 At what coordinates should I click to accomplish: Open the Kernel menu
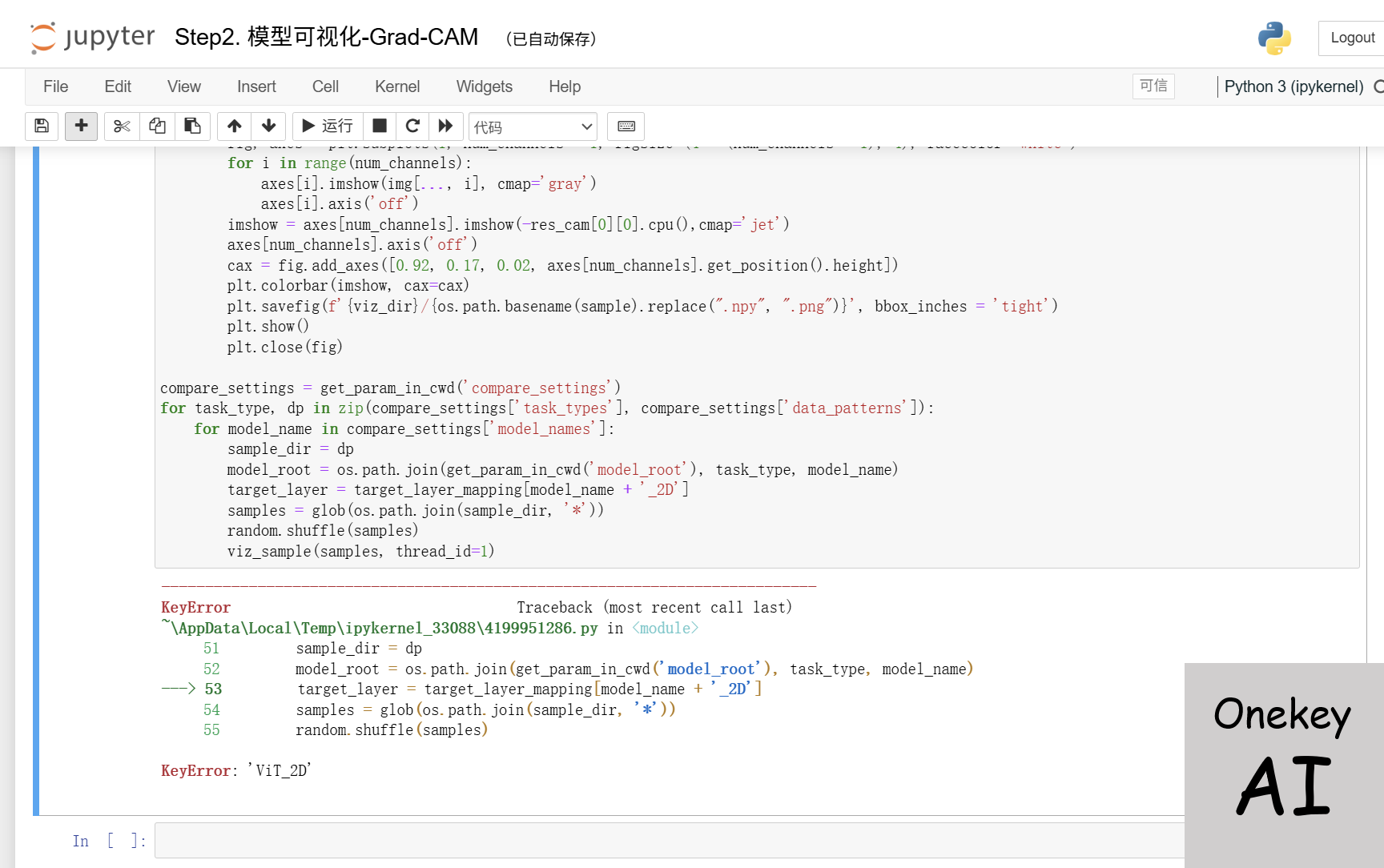[396, 86]
